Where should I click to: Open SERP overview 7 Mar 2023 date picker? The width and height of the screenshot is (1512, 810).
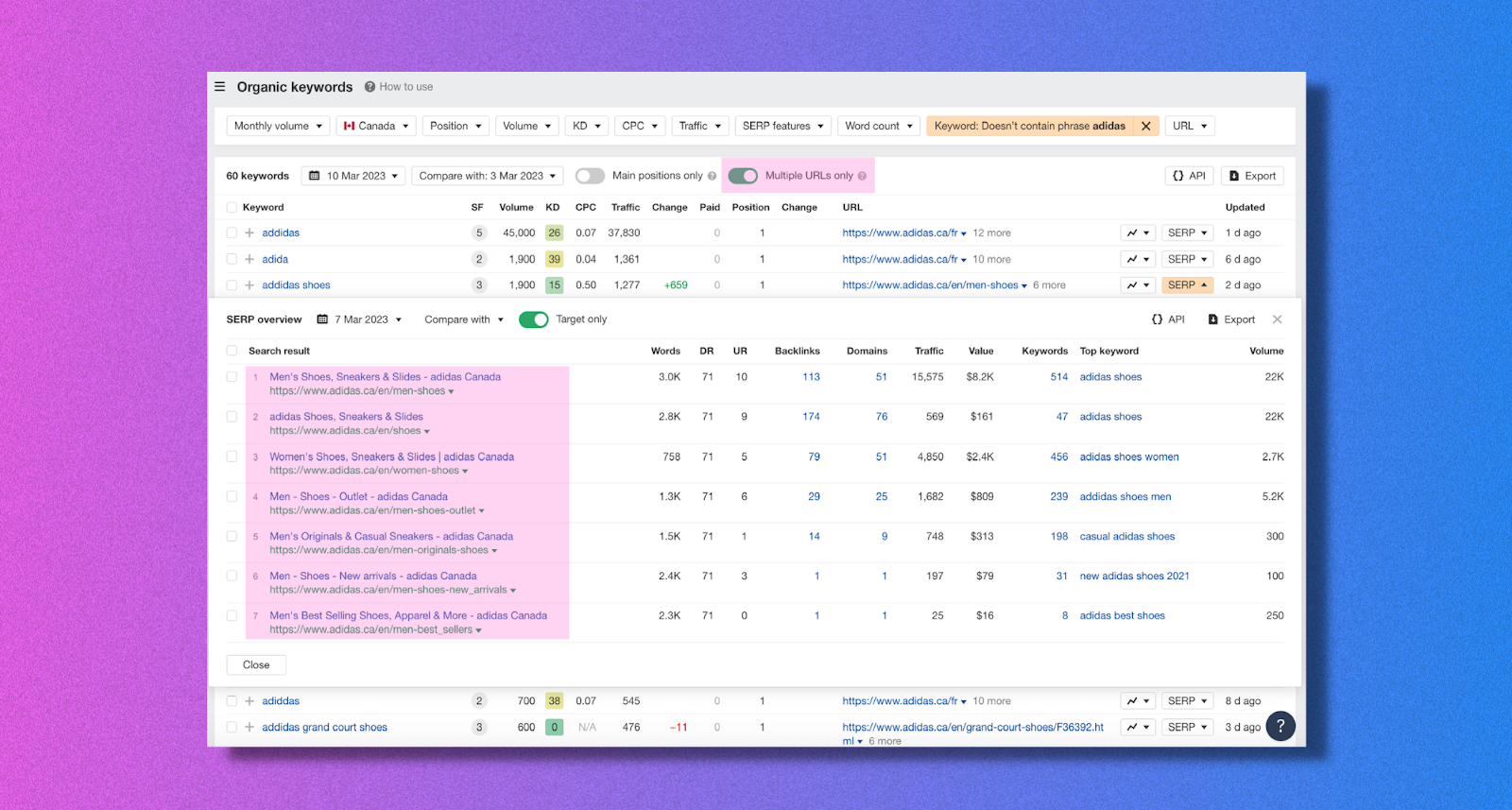[359, 319]
